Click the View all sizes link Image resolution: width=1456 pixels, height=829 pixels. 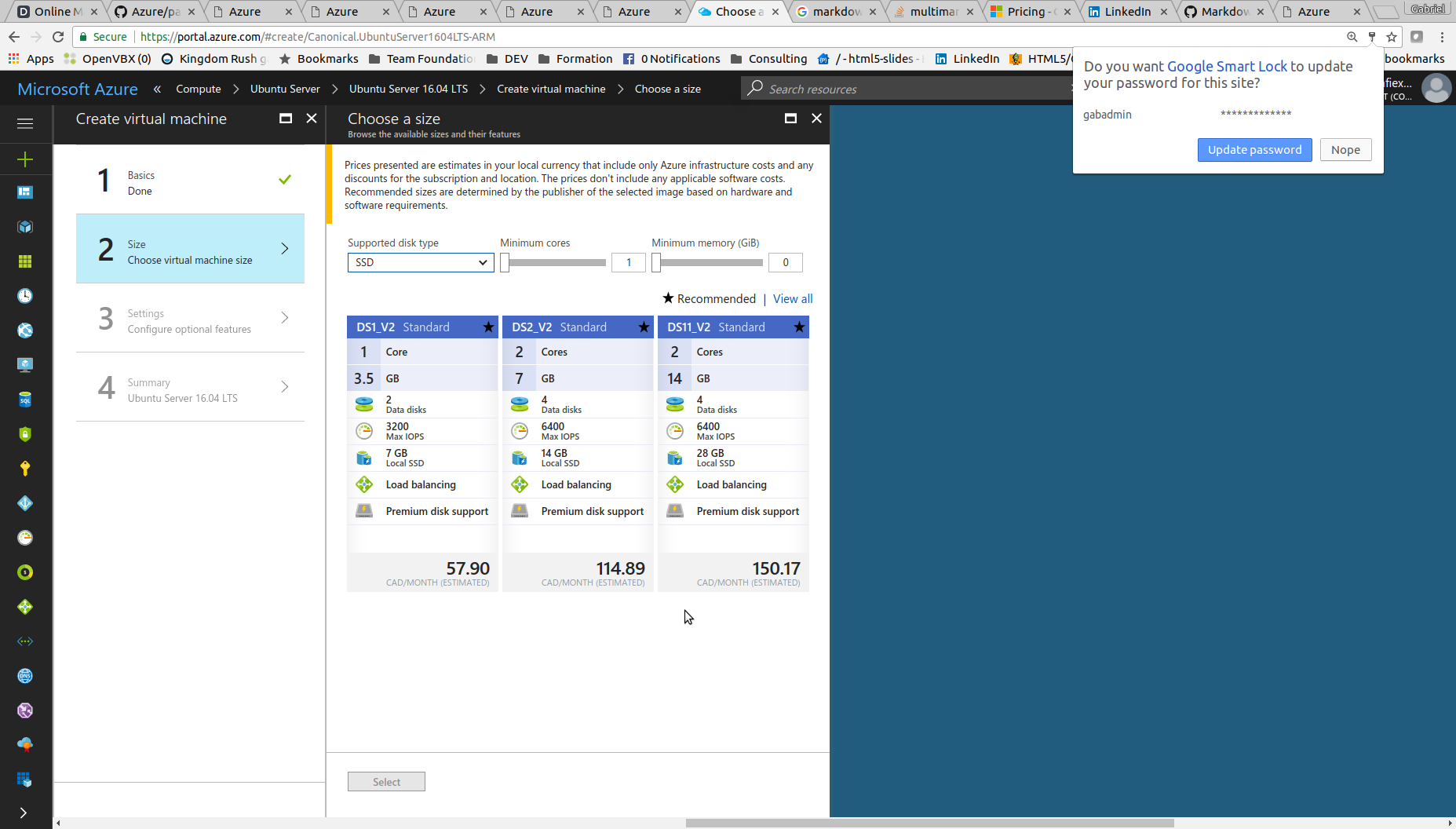click(x=792, y=299)
